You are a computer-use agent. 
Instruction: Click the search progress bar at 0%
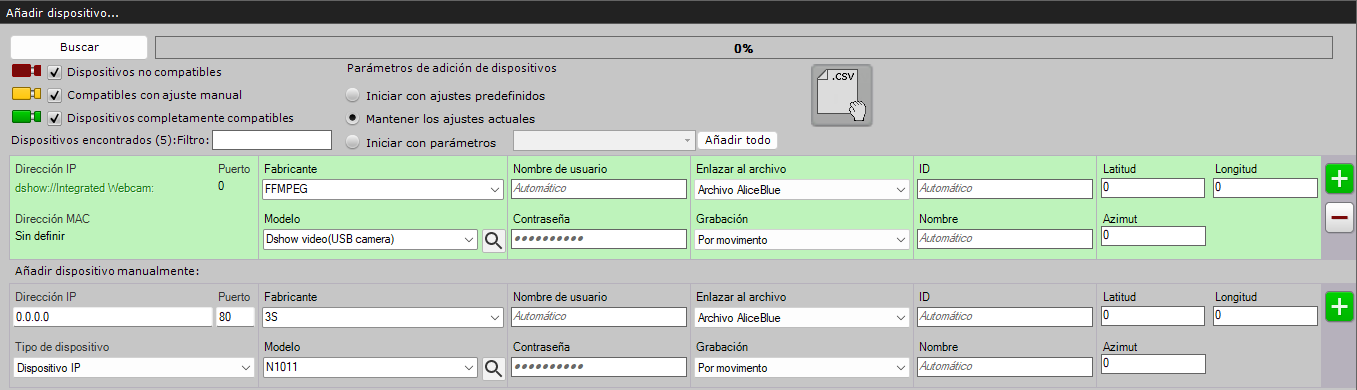pos(744,48)
